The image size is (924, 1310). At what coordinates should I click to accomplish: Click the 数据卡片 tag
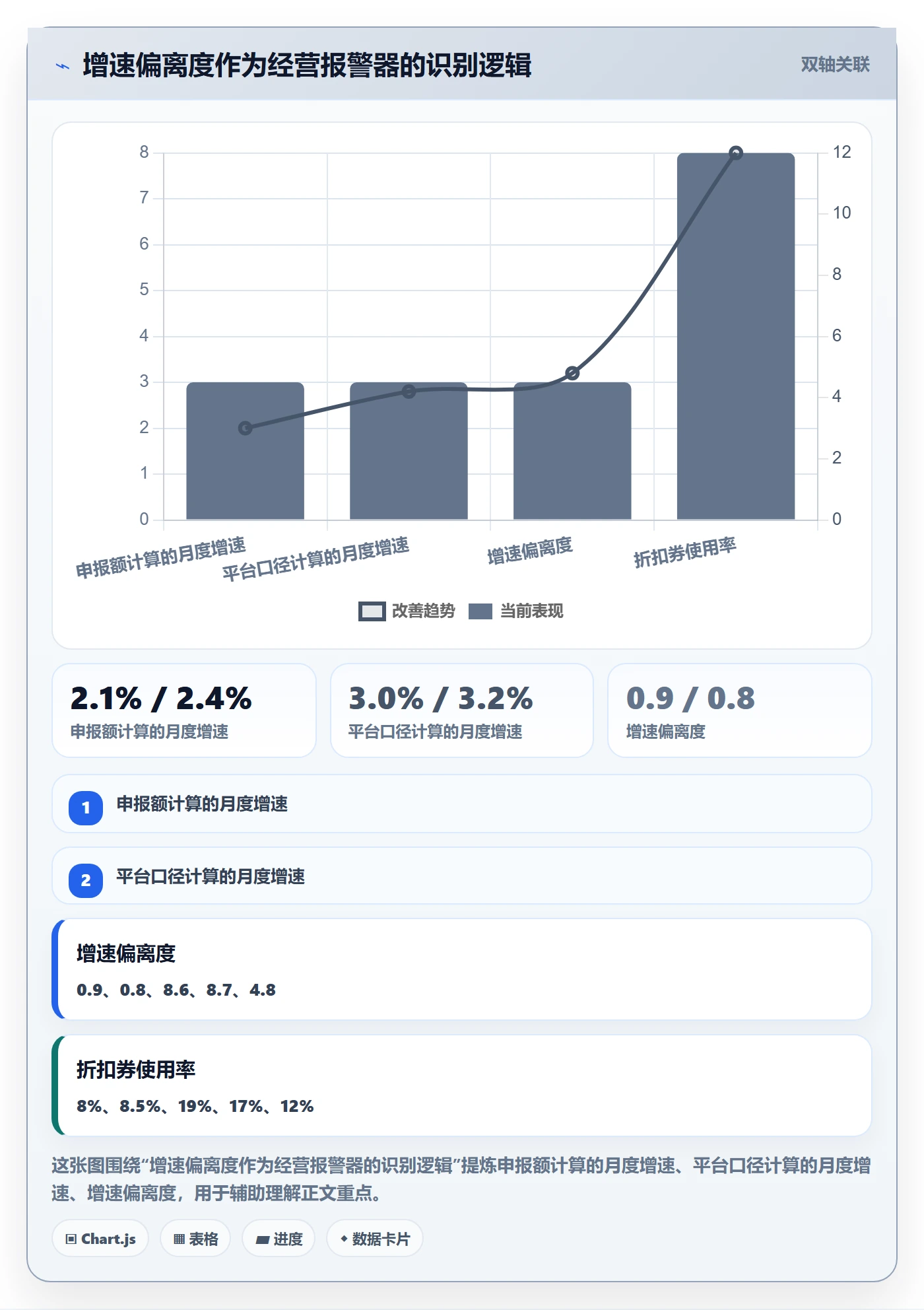(375, 1239)
